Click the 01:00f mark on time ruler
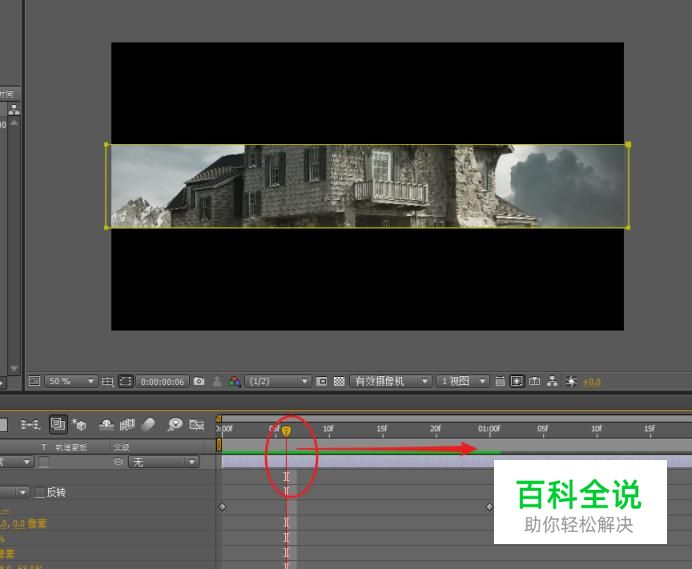692x569 pixels. (x=489, y=429)
